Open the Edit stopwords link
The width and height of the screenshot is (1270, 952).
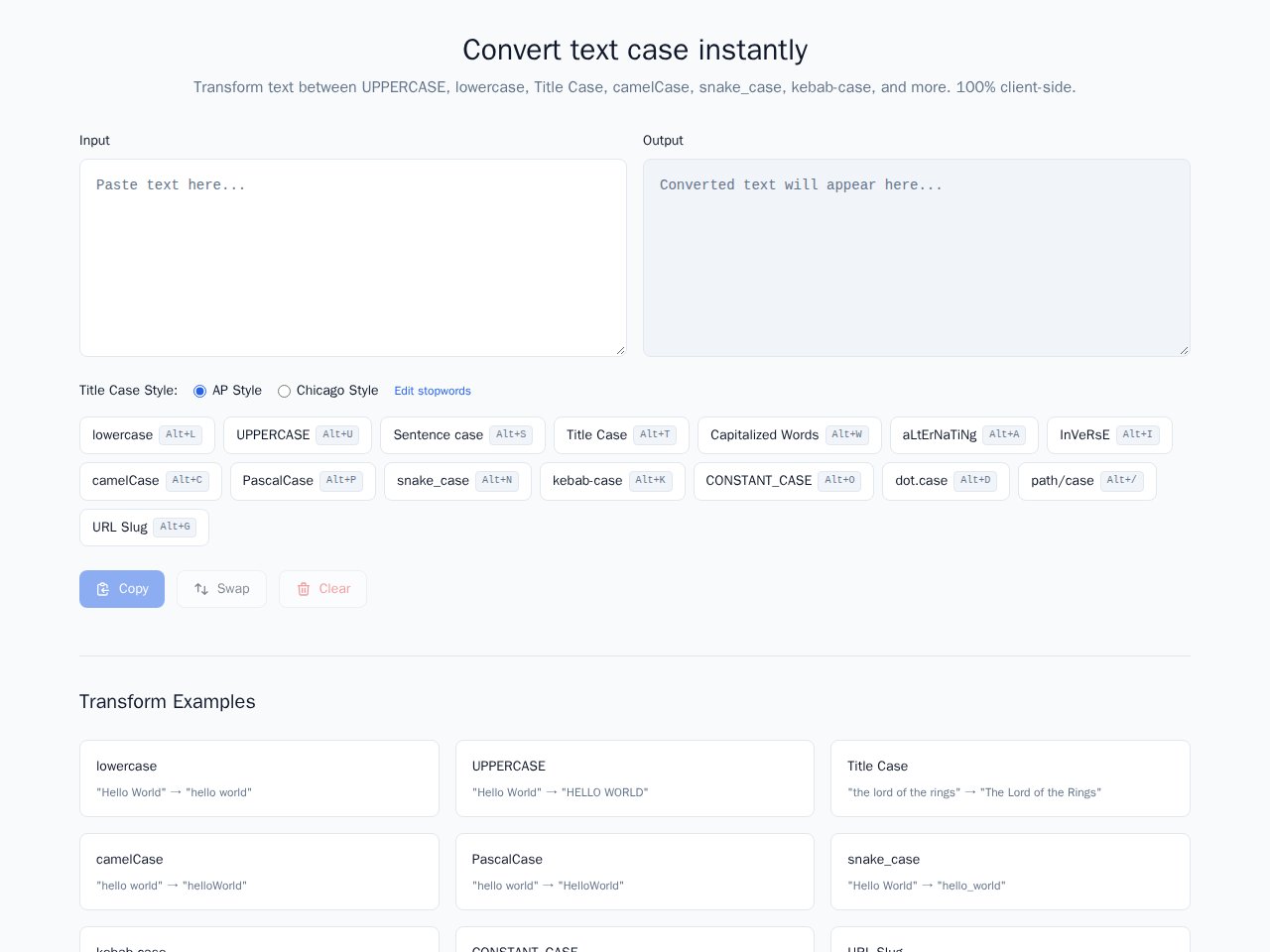[433, 391]
